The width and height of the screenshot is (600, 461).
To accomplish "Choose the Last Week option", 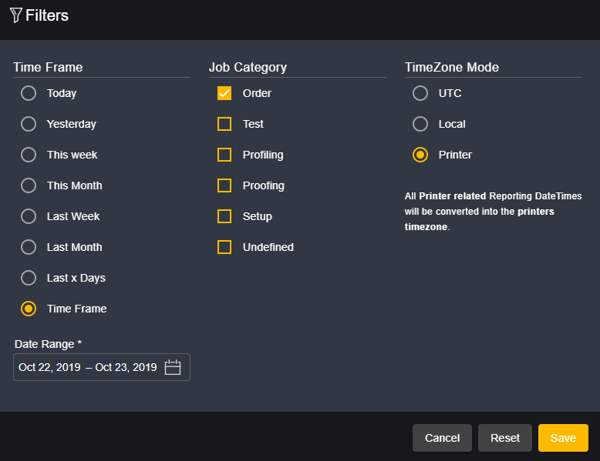I will (x=29, y=216).
